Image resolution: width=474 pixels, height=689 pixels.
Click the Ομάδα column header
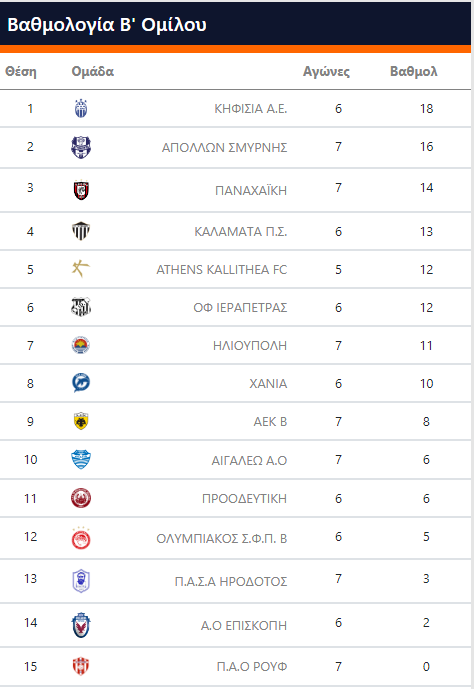coord(93,71)
